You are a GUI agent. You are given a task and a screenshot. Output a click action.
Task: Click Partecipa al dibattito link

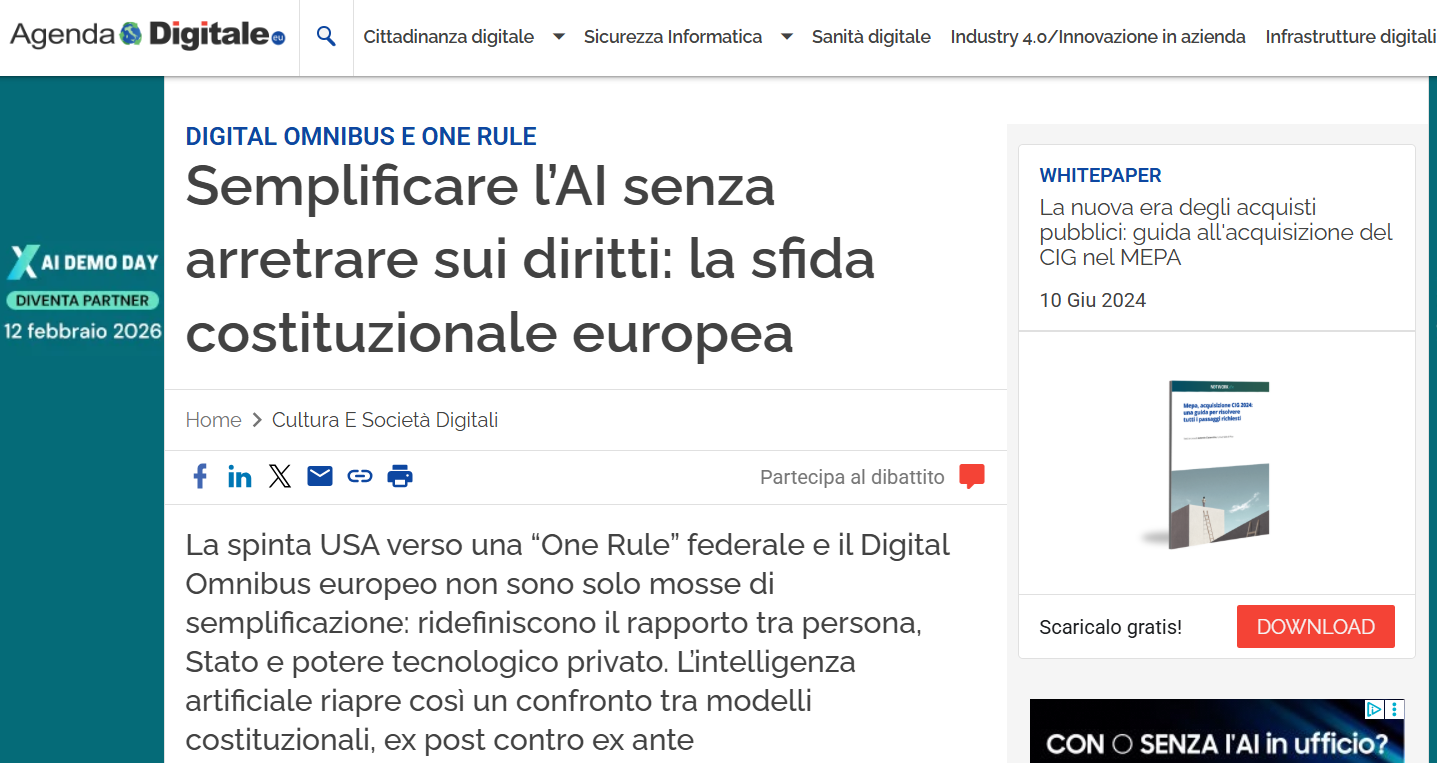pos(852,477)
